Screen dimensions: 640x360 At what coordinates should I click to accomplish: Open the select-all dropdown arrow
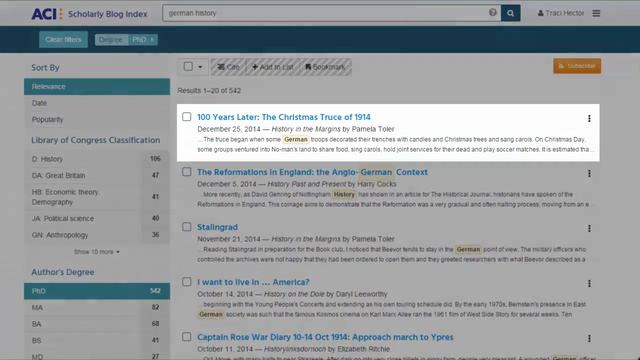point(200,67)
